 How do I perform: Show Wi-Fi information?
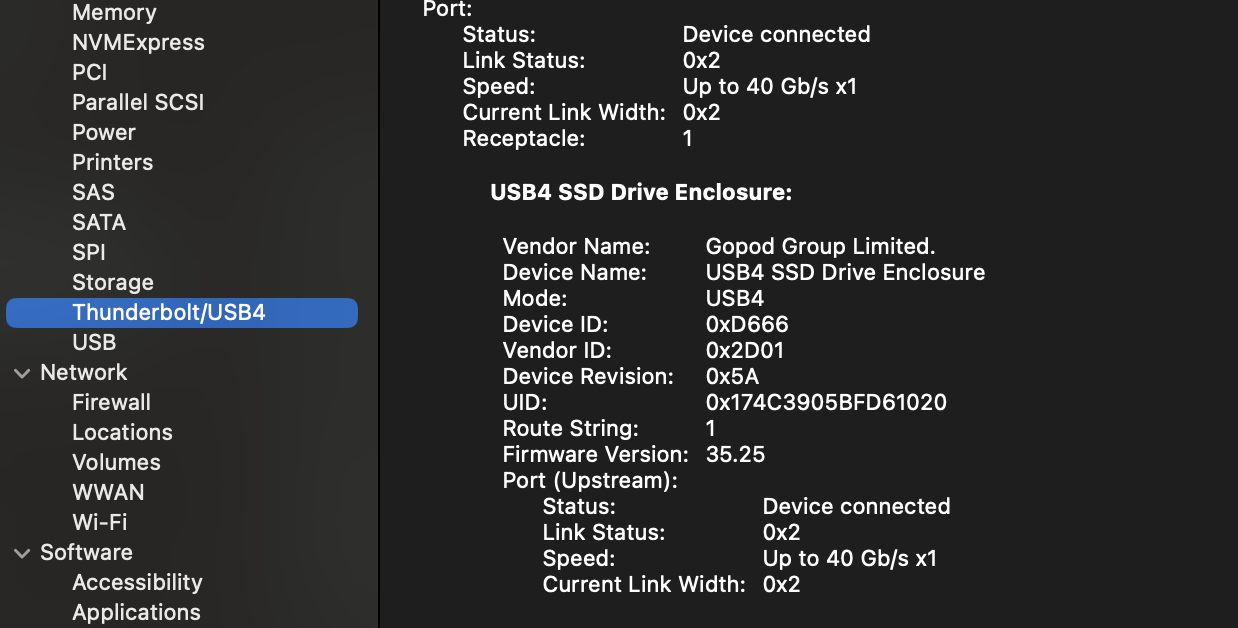coord(100,523)
